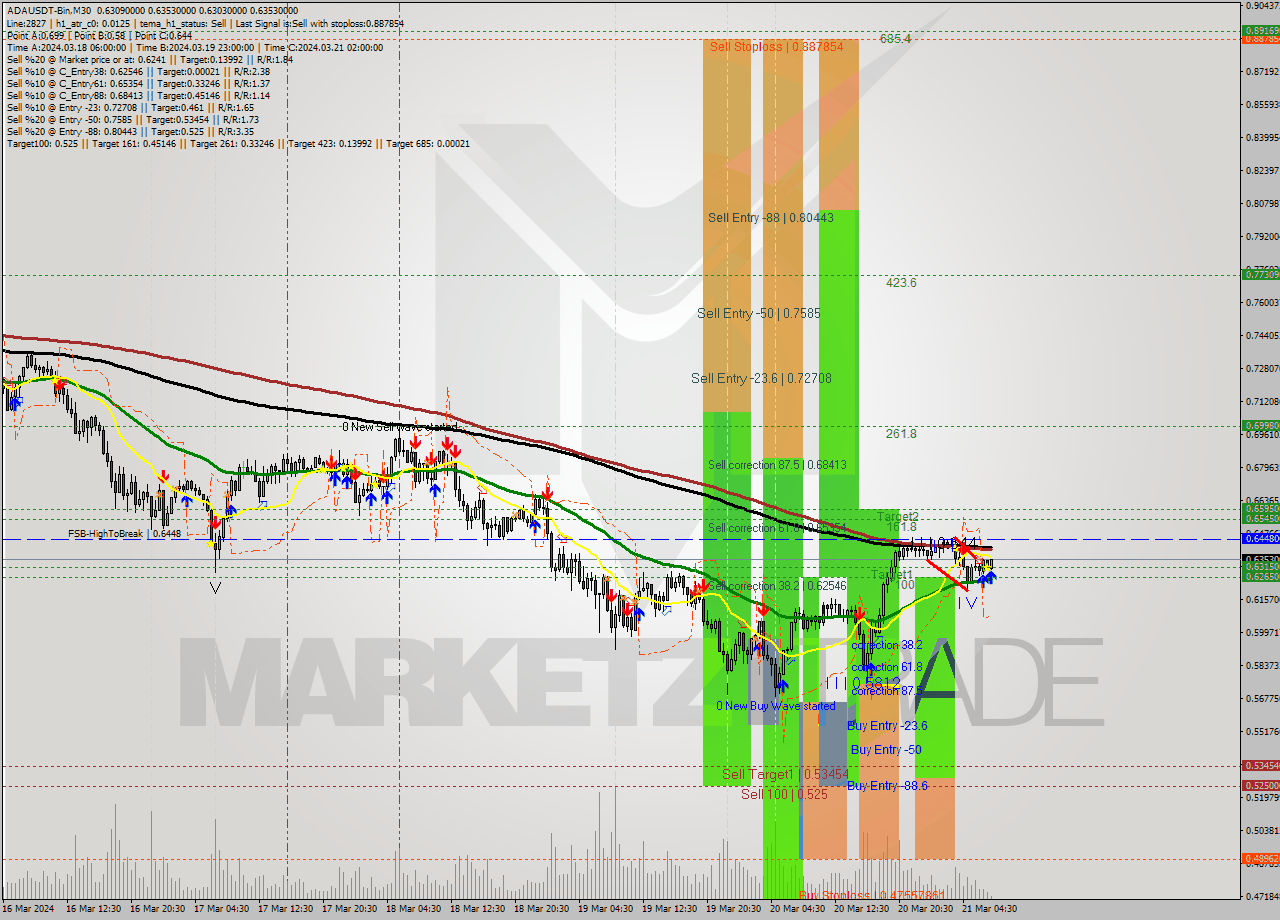1280x920 pixels.
Task: Click the 0.83995 price scale value
Action: [x=1263, y=137]
